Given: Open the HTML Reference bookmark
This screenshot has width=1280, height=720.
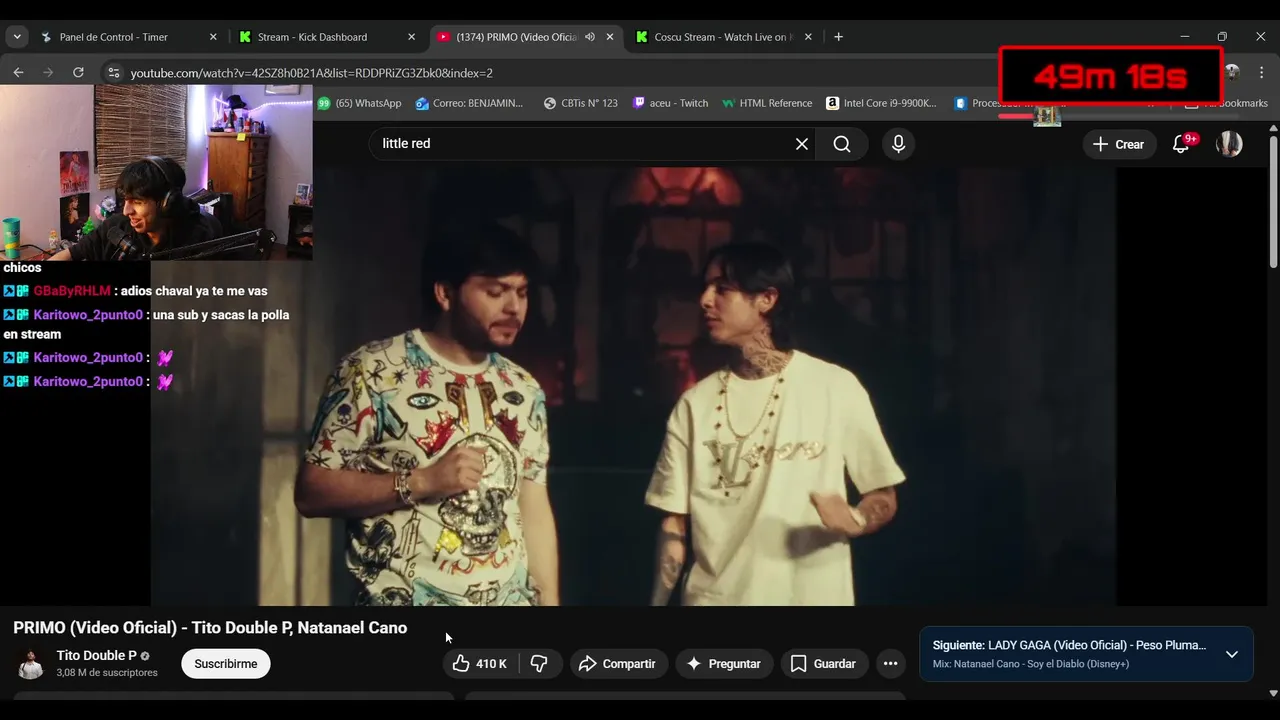Looking at the screenshot, I should 767,103.
